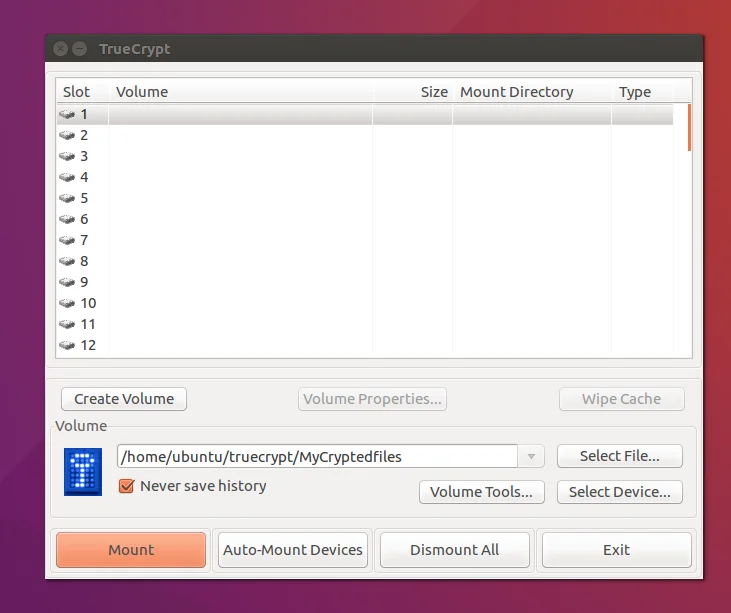Click Dismount All button
This screenshot has width=731, height=613.
coord(455,550)
